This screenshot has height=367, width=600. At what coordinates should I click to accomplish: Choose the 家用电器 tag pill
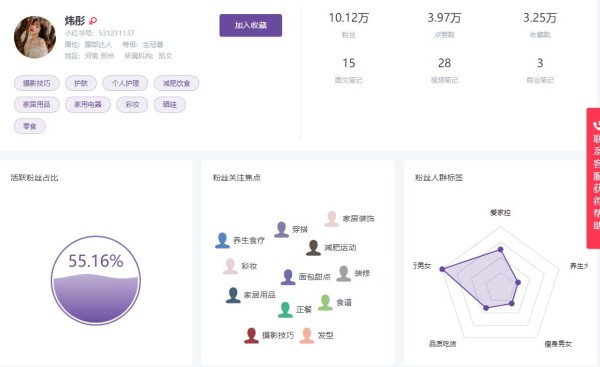(x=88, y=104)
